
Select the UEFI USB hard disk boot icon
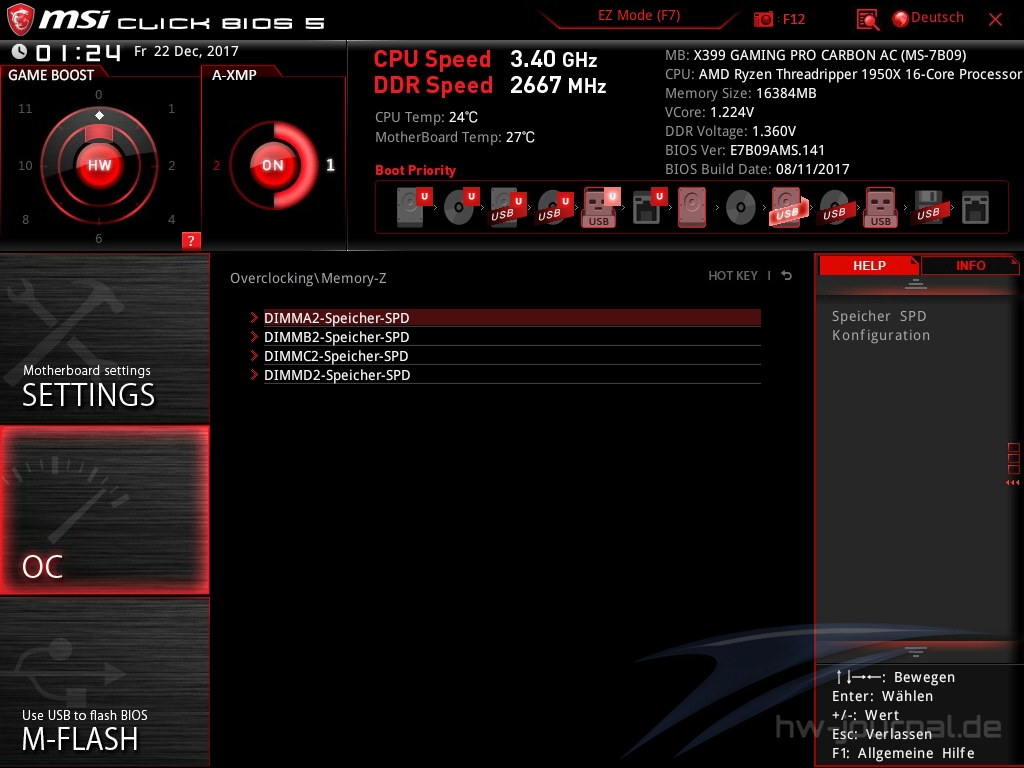point(507,206)
